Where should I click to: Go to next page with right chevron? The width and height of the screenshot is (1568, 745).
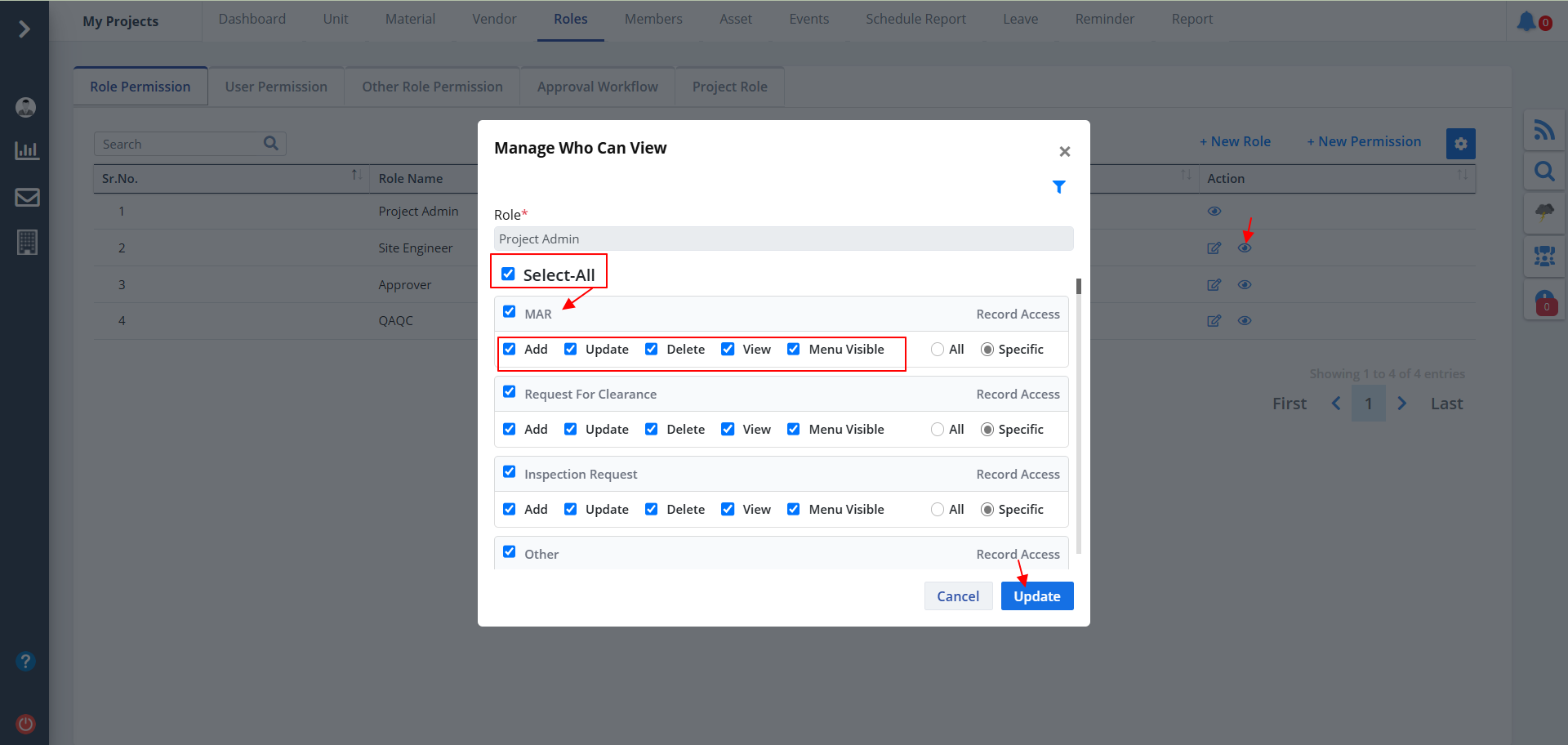coord(1401,404)
